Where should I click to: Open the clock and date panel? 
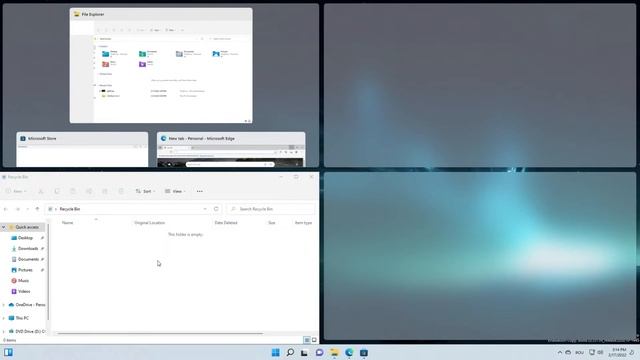617,353
